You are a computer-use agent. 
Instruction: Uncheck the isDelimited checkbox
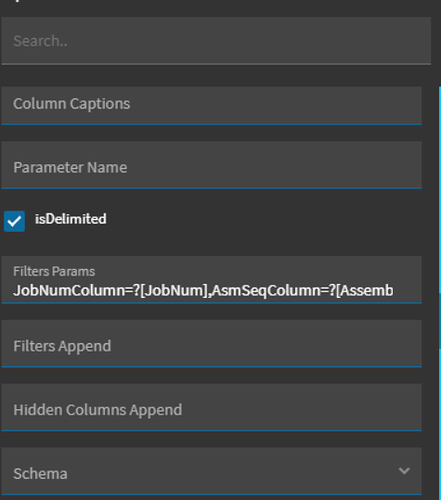point(14,221)
